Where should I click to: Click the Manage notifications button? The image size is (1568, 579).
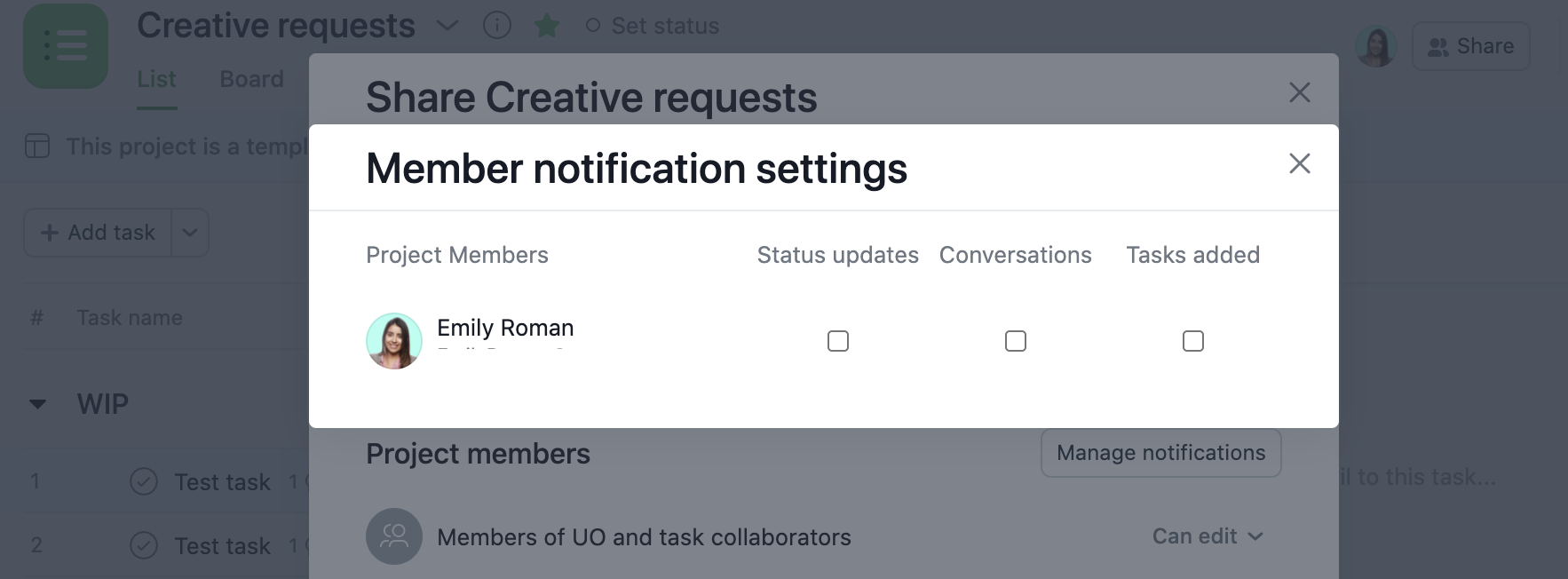click(1160, 453)
